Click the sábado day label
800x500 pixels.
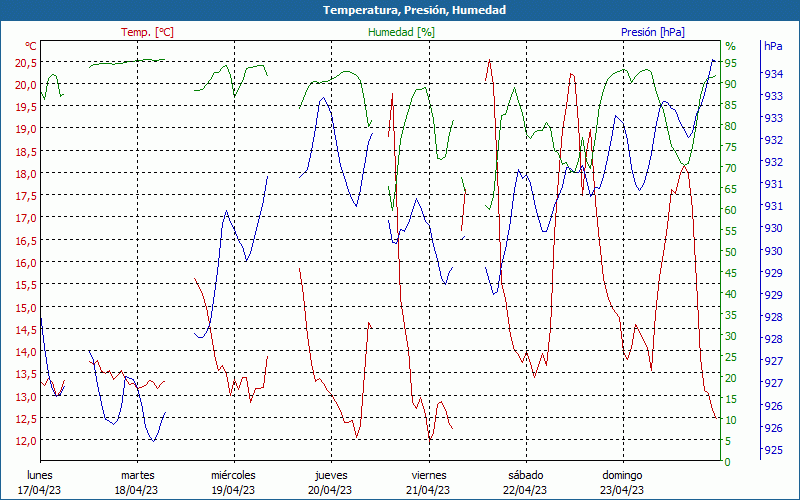point(526,476)
